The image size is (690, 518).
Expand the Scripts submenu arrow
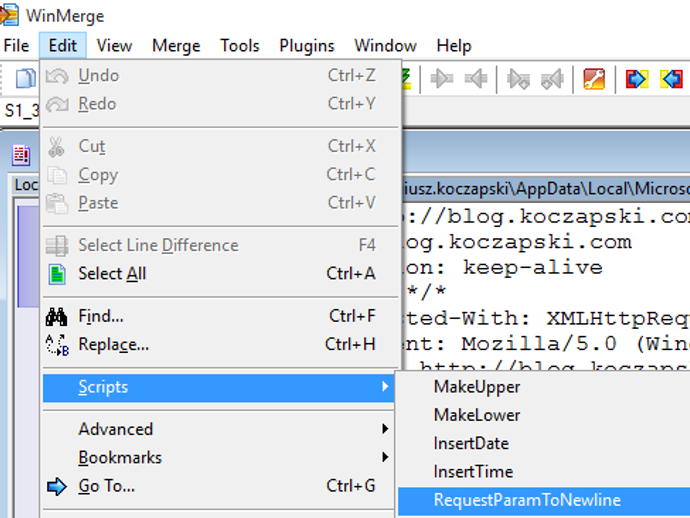385,386
